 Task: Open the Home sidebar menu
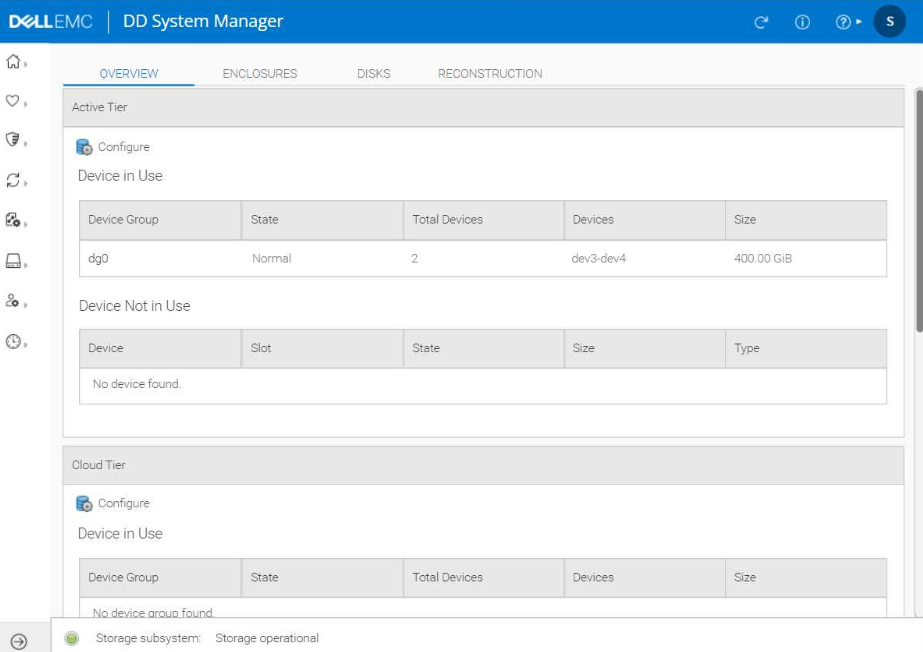14,62
